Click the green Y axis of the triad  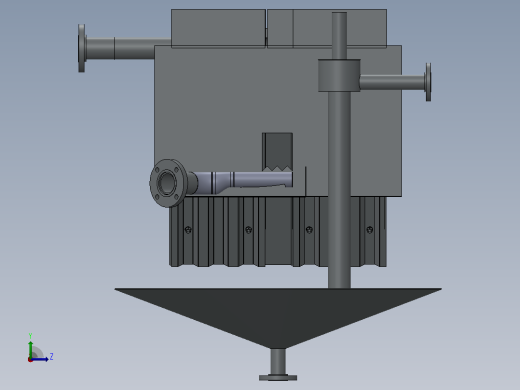coord(31,349)
